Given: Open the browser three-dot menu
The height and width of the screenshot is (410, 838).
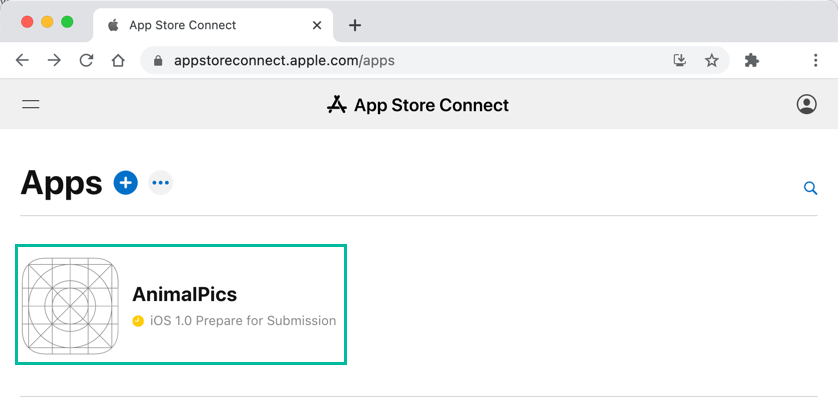Looking at the screenshot, I should [815, 60].
